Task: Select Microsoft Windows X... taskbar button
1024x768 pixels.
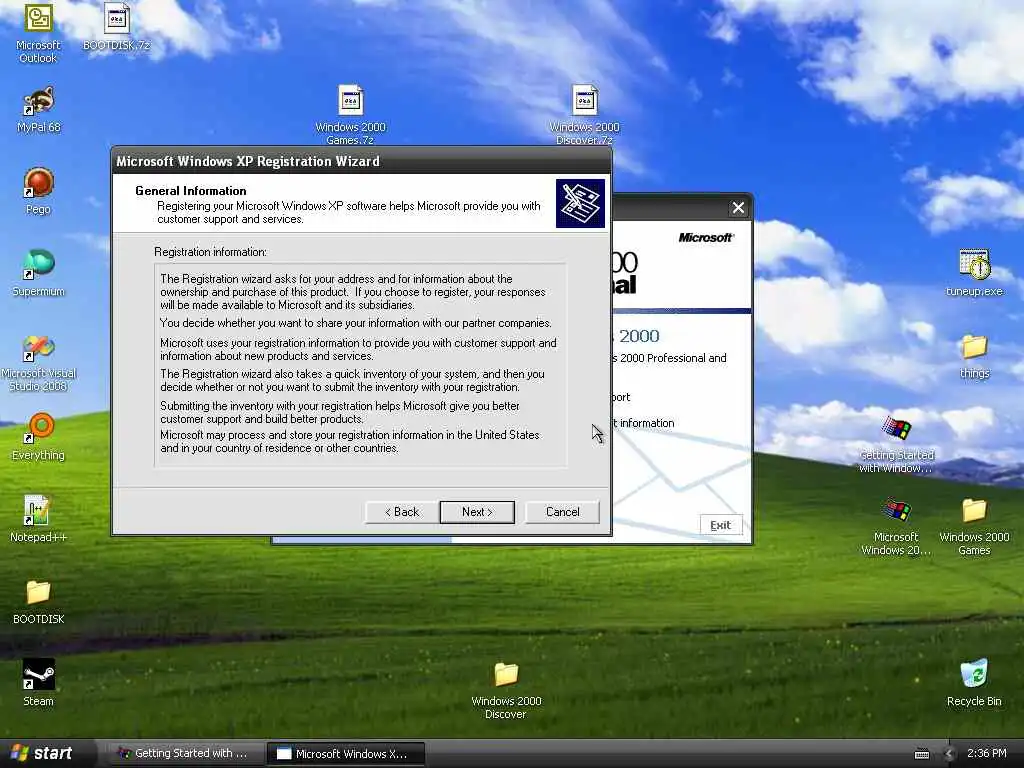Action: point(346,754)
